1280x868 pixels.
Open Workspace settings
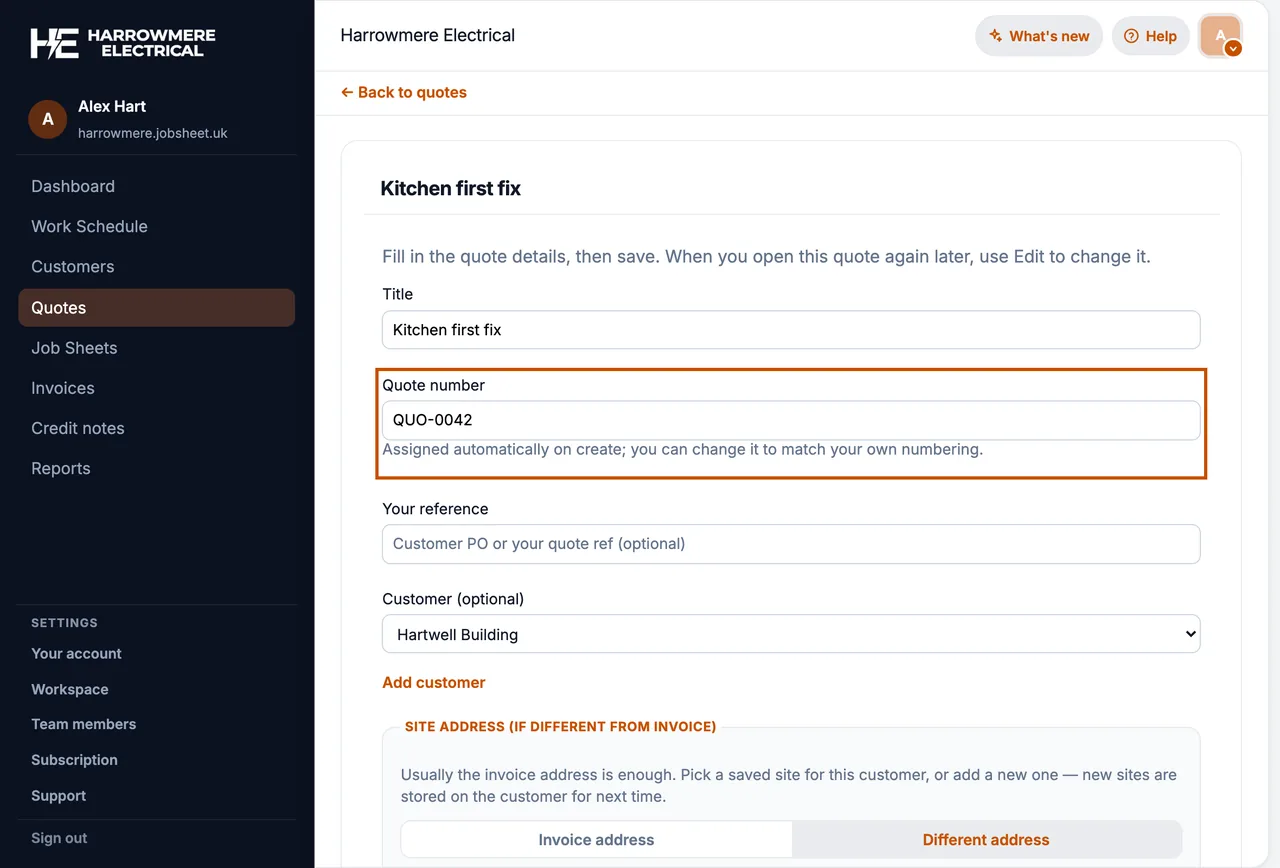(70, 689)
